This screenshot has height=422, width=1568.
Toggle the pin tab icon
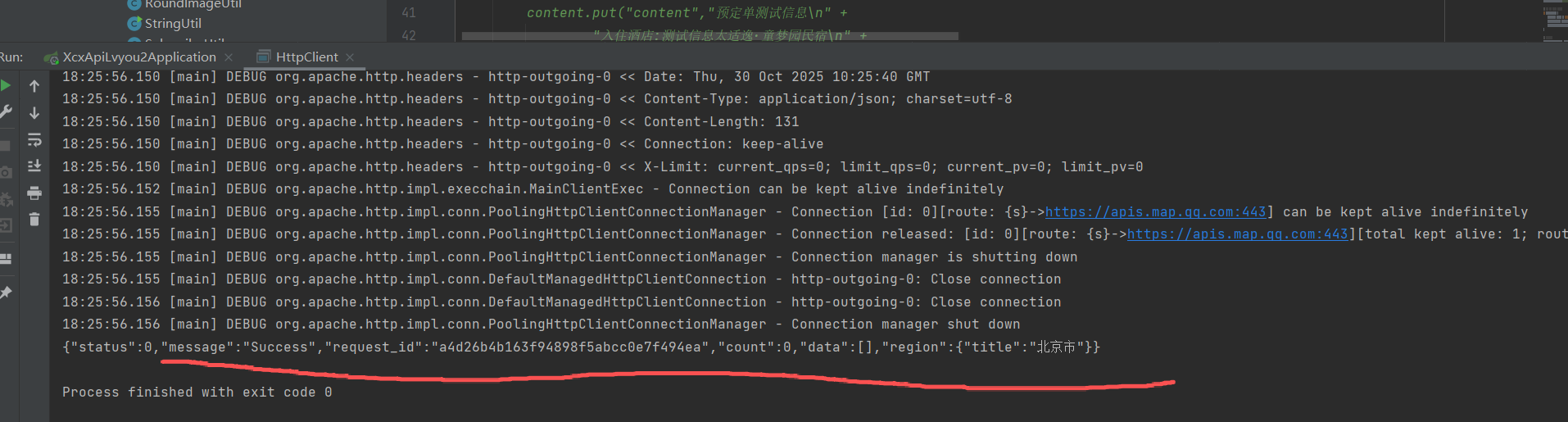pyautogui.click(x=5, y=293)
